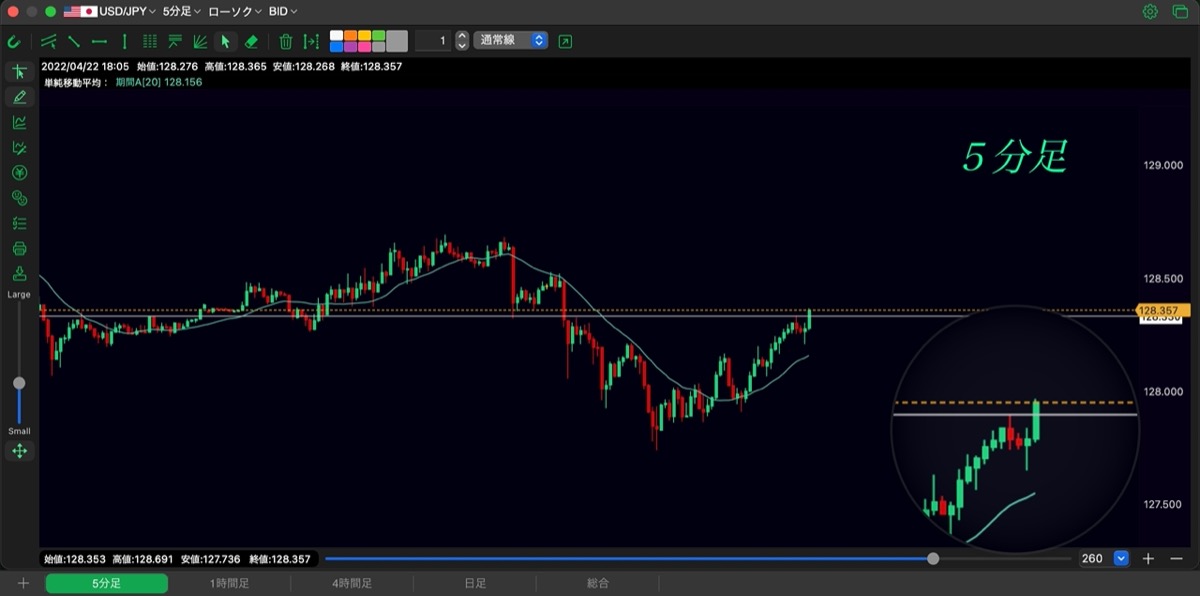Image resolution: width=1200 pixels, height=596 pixels.
Task: Switch to the 日足 tab
Action: (475, 583)
